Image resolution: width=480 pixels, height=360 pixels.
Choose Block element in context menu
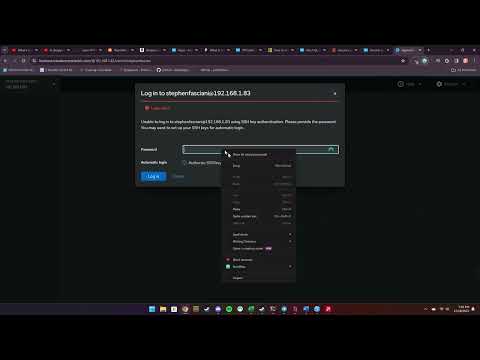click(259, 260)
